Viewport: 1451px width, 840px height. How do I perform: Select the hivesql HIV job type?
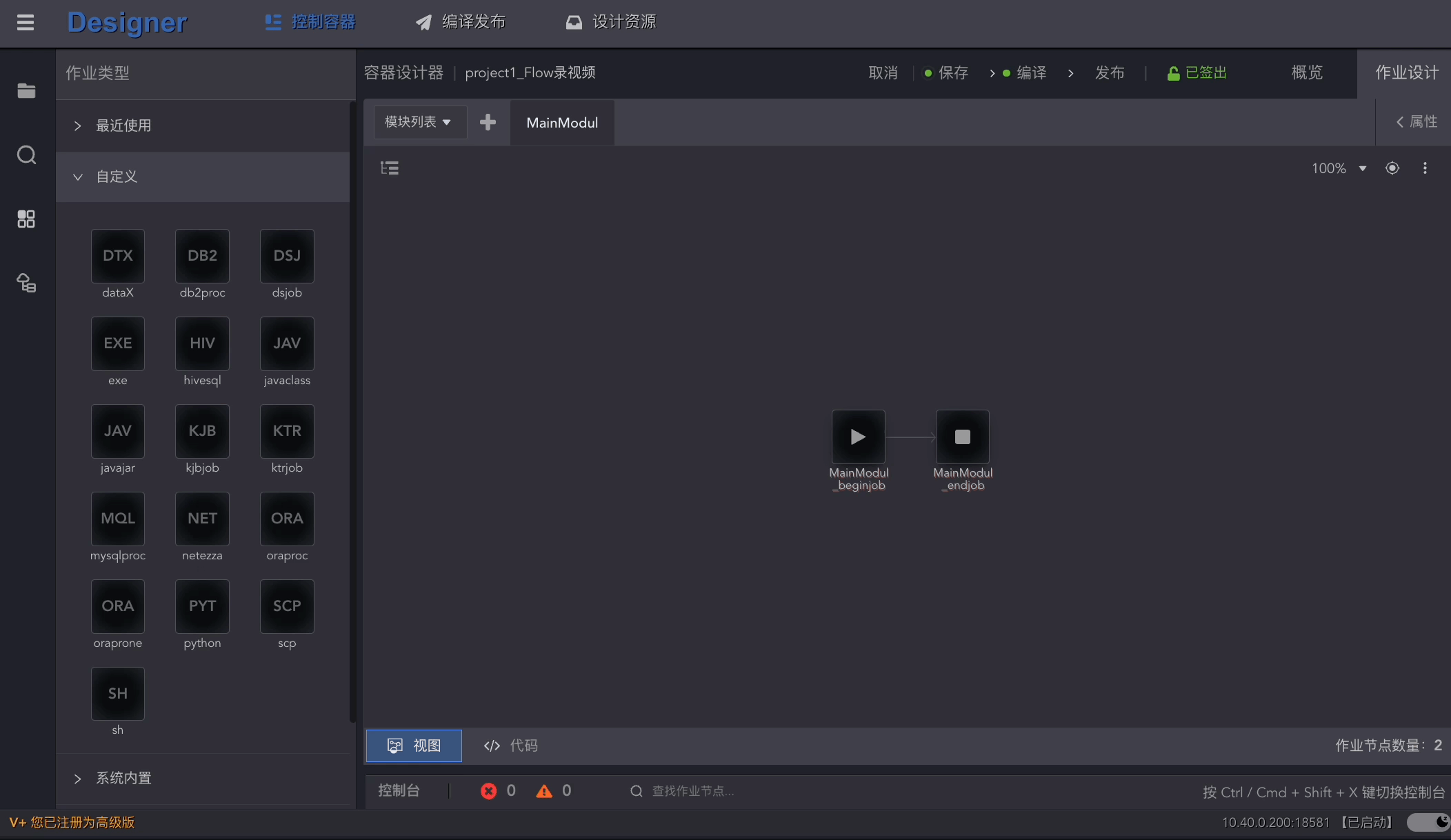(x=202, y=343)
